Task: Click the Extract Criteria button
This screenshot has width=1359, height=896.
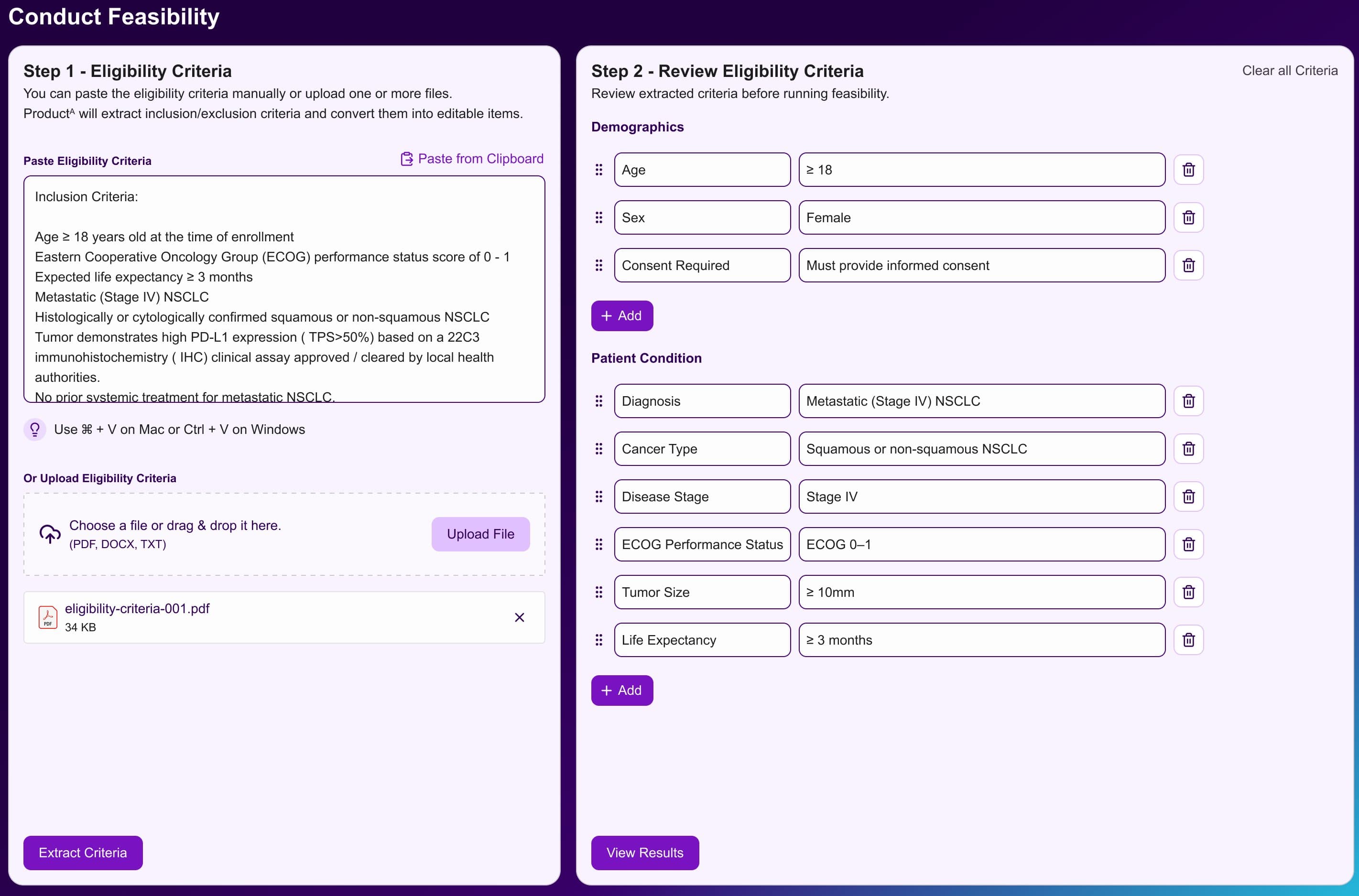Action: click(x=82, y=852)
